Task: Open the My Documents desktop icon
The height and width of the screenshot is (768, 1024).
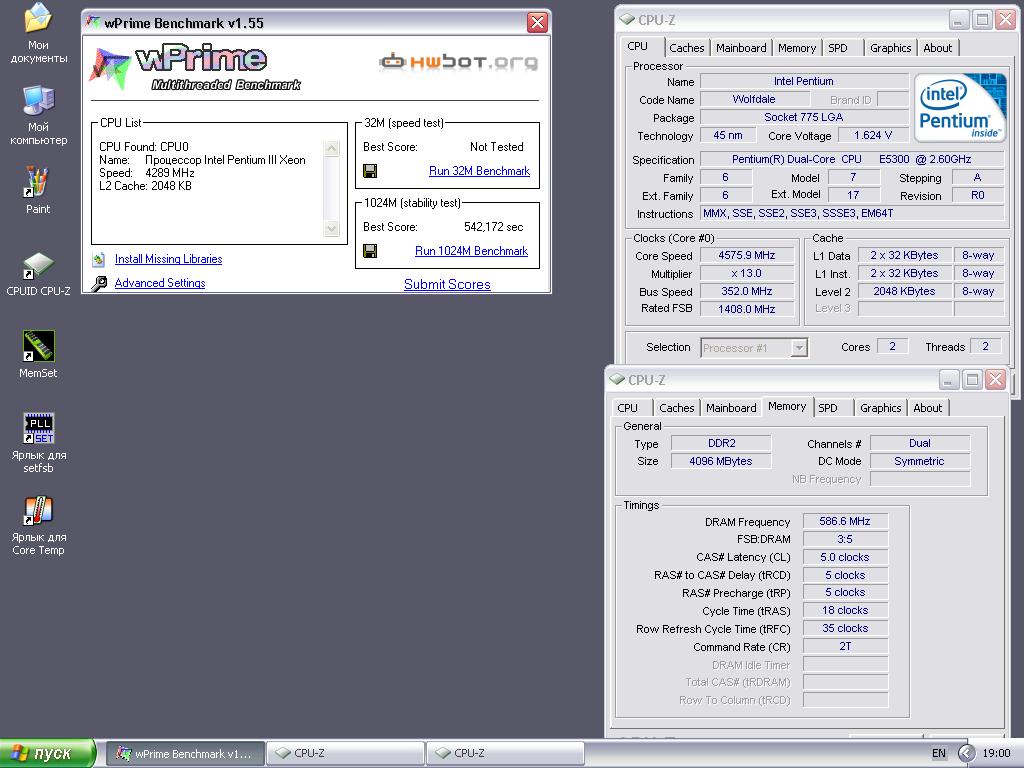Action: click(x=39, y=33)
